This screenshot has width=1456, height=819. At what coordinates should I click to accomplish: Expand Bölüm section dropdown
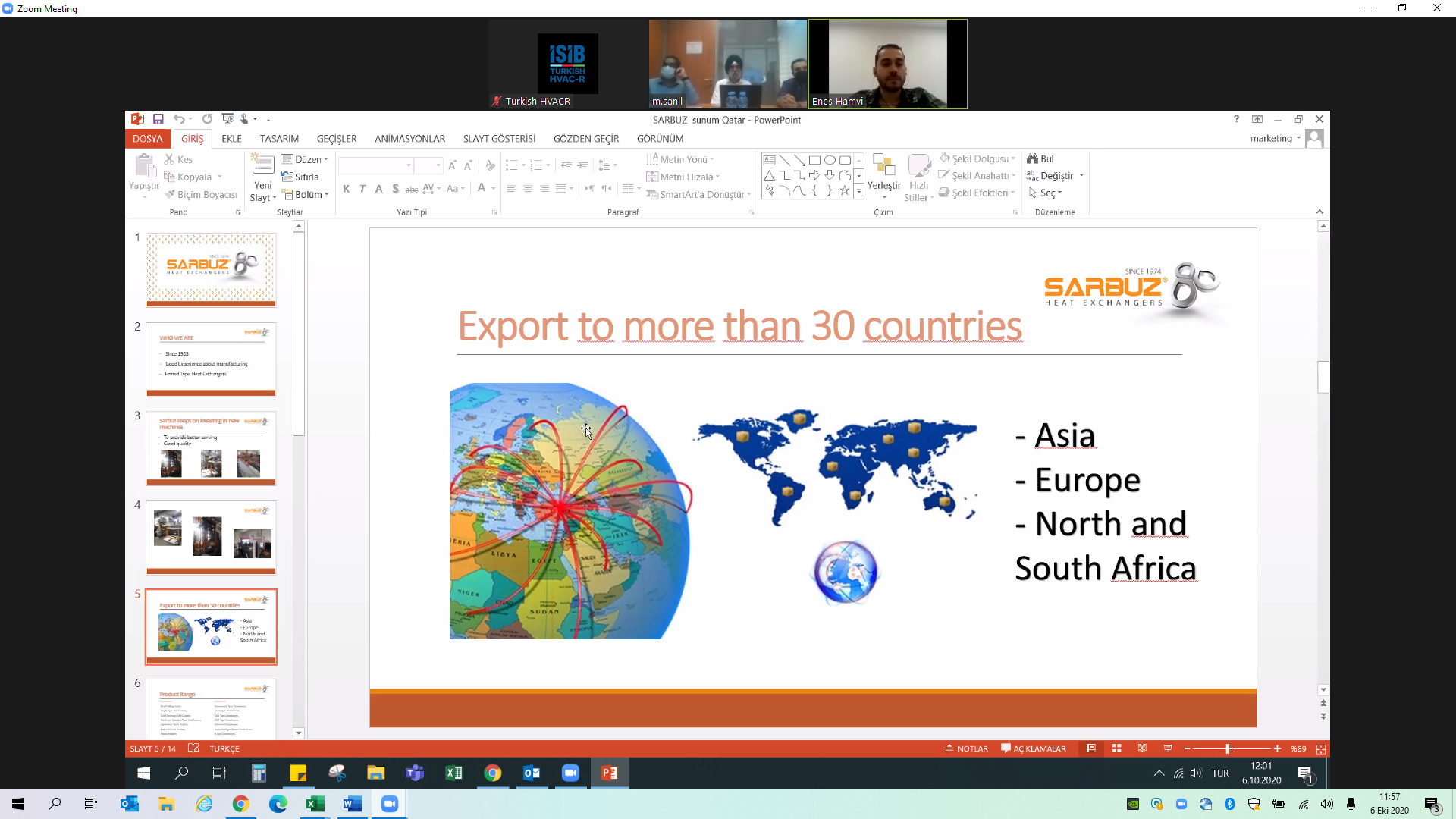click(x=306, y=194)
